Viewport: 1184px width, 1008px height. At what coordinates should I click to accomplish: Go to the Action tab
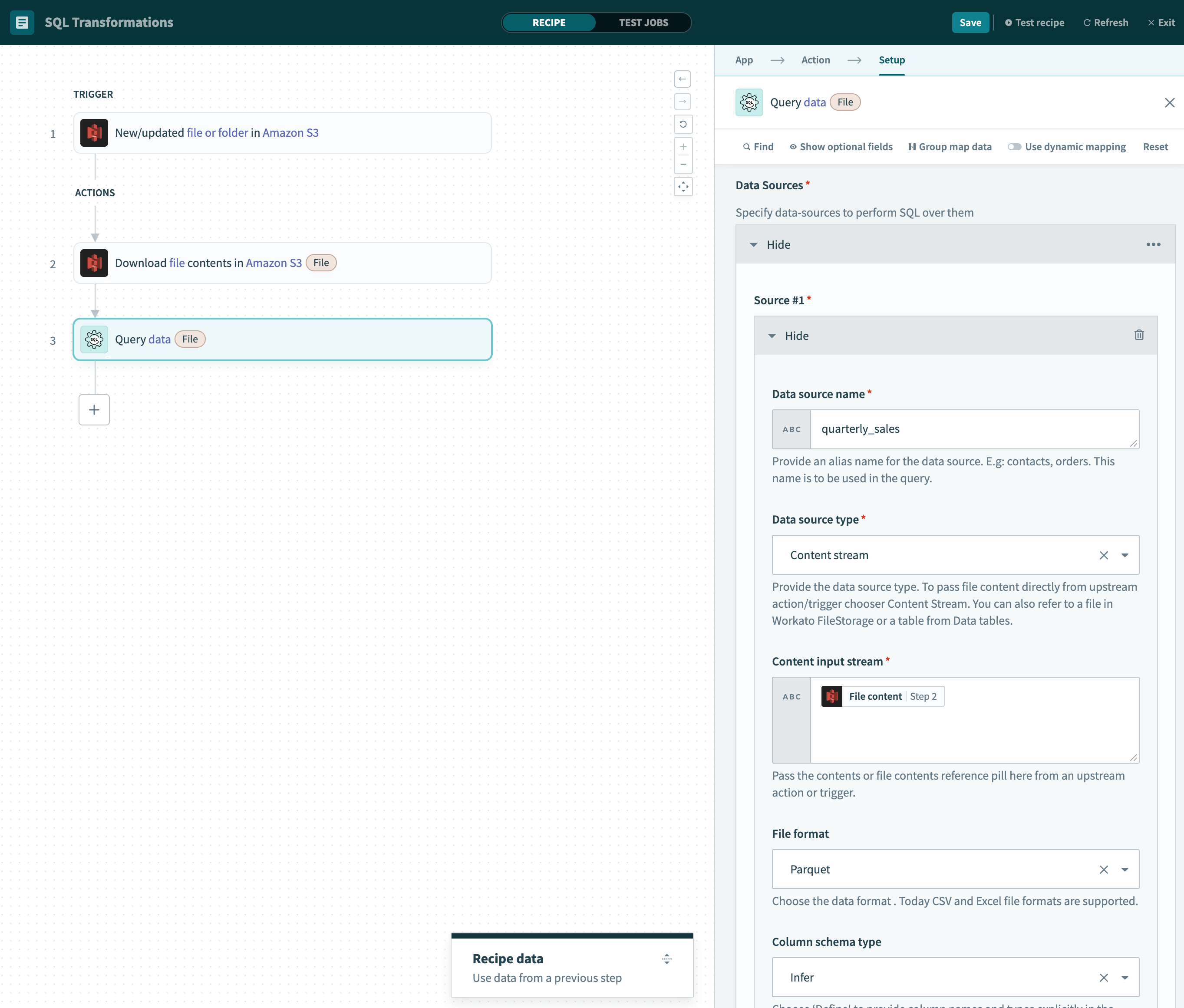point(815,60)
